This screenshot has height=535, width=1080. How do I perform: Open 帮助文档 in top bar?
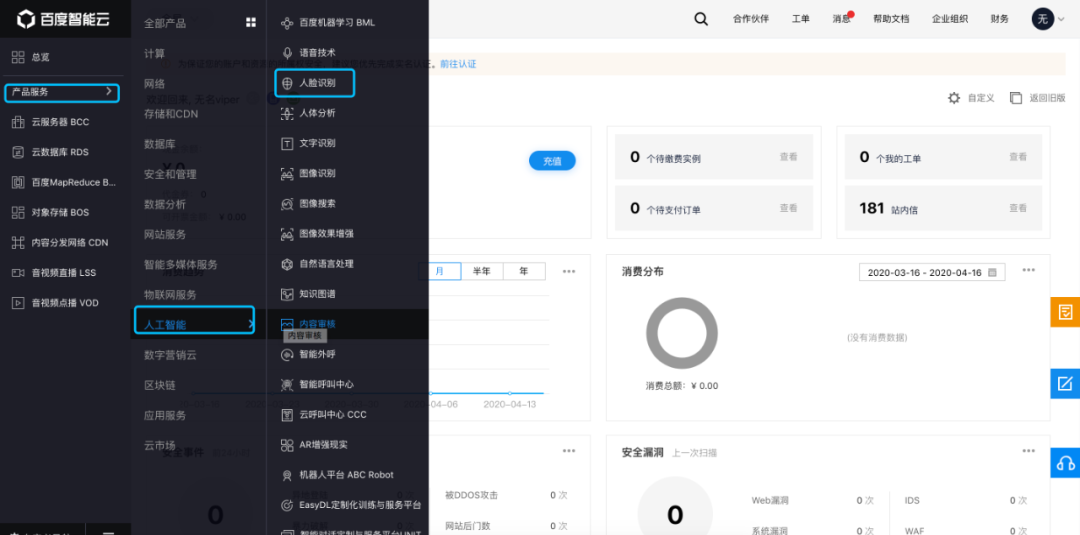tap(891, 19)
